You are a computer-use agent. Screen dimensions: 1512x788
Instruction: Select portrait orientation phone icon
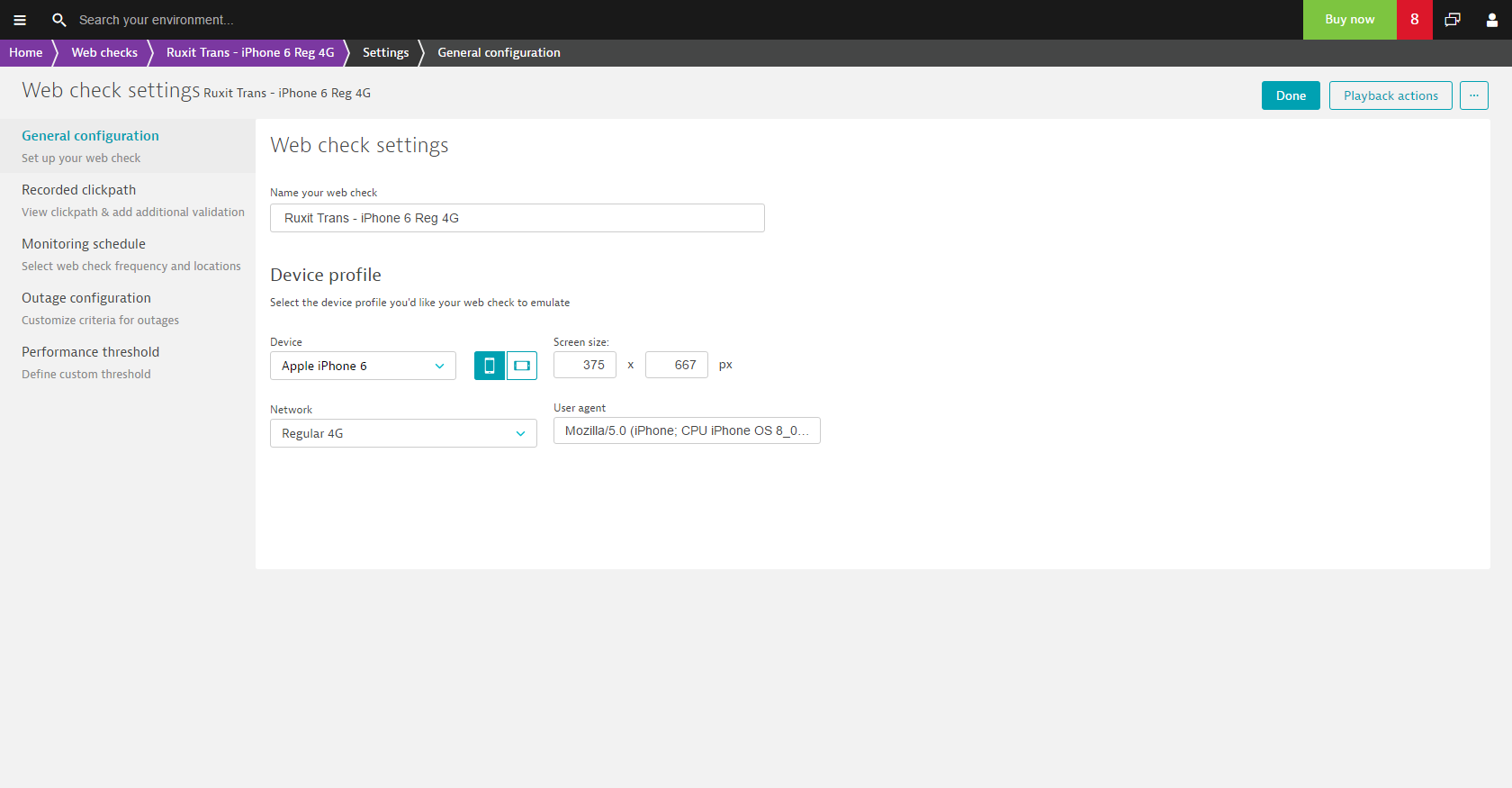click(x=490, y=366)
